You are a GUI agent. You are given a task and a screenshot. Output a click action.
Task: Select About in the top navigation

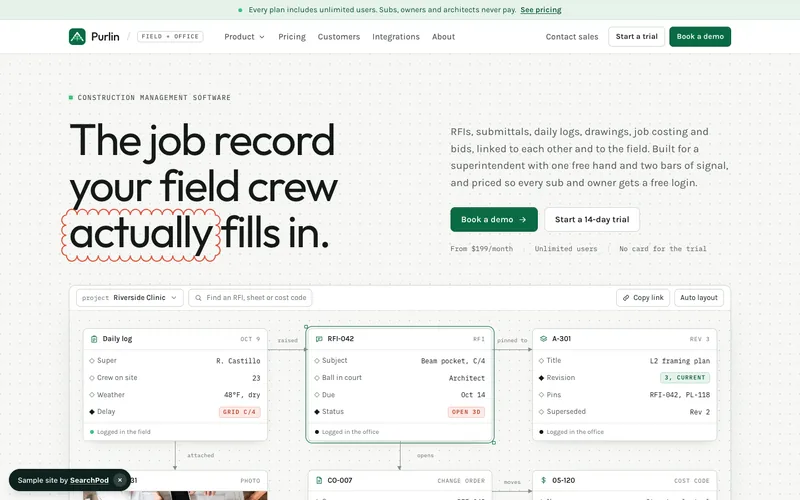[x=443, y=37]
